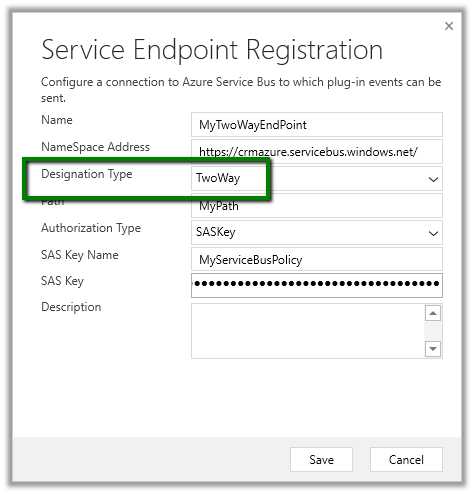This screenshot has width=474, height=494.
Task: Click inside the Description text area
Action: pos(308,331)
